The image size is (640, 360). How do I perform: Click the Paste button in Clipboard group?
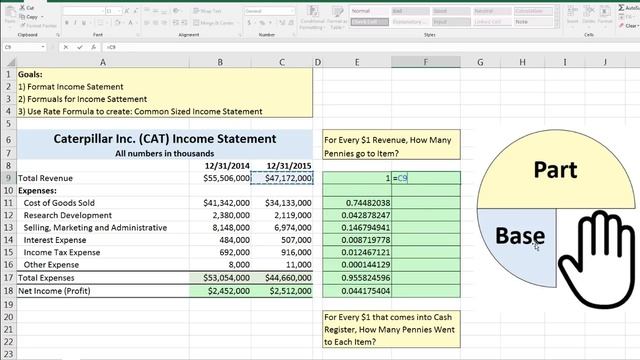(x=10, y=16)
